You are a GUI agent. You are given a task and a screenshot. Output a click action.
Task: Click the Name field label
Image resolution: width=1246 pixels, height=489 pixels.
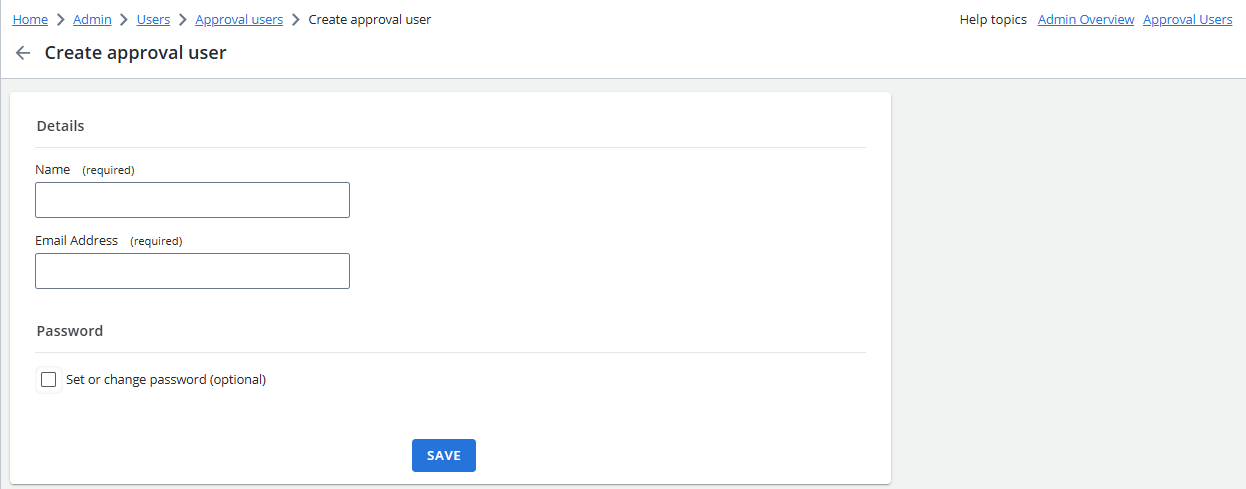pos(53,170)
